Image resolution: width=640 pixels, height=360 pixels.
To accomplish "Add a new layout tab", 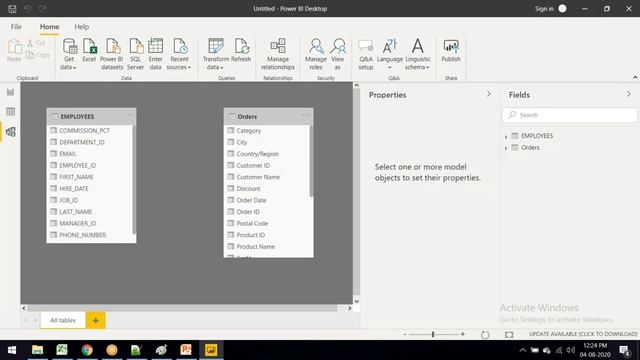I will coord(96,320).
